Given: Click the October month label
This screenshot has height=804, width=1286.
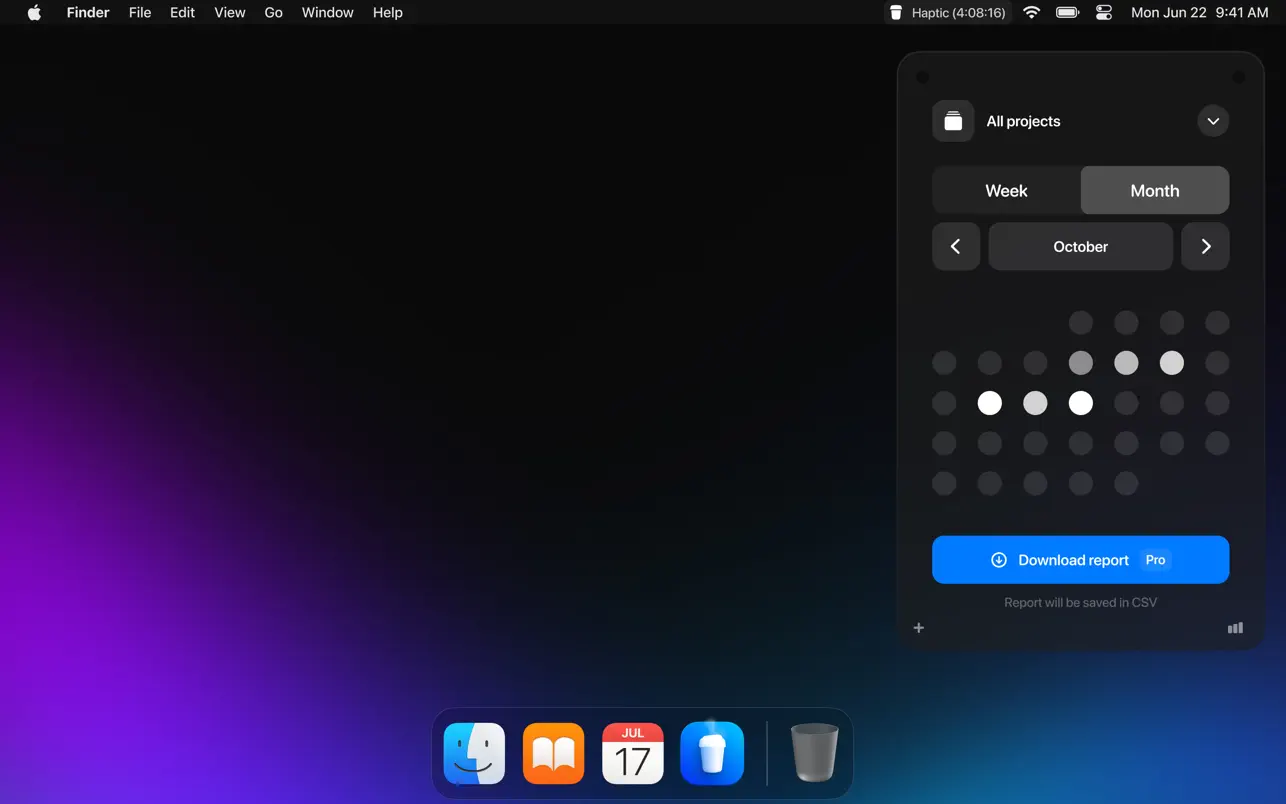Looking at the screenshot, I should point(1080,247).
